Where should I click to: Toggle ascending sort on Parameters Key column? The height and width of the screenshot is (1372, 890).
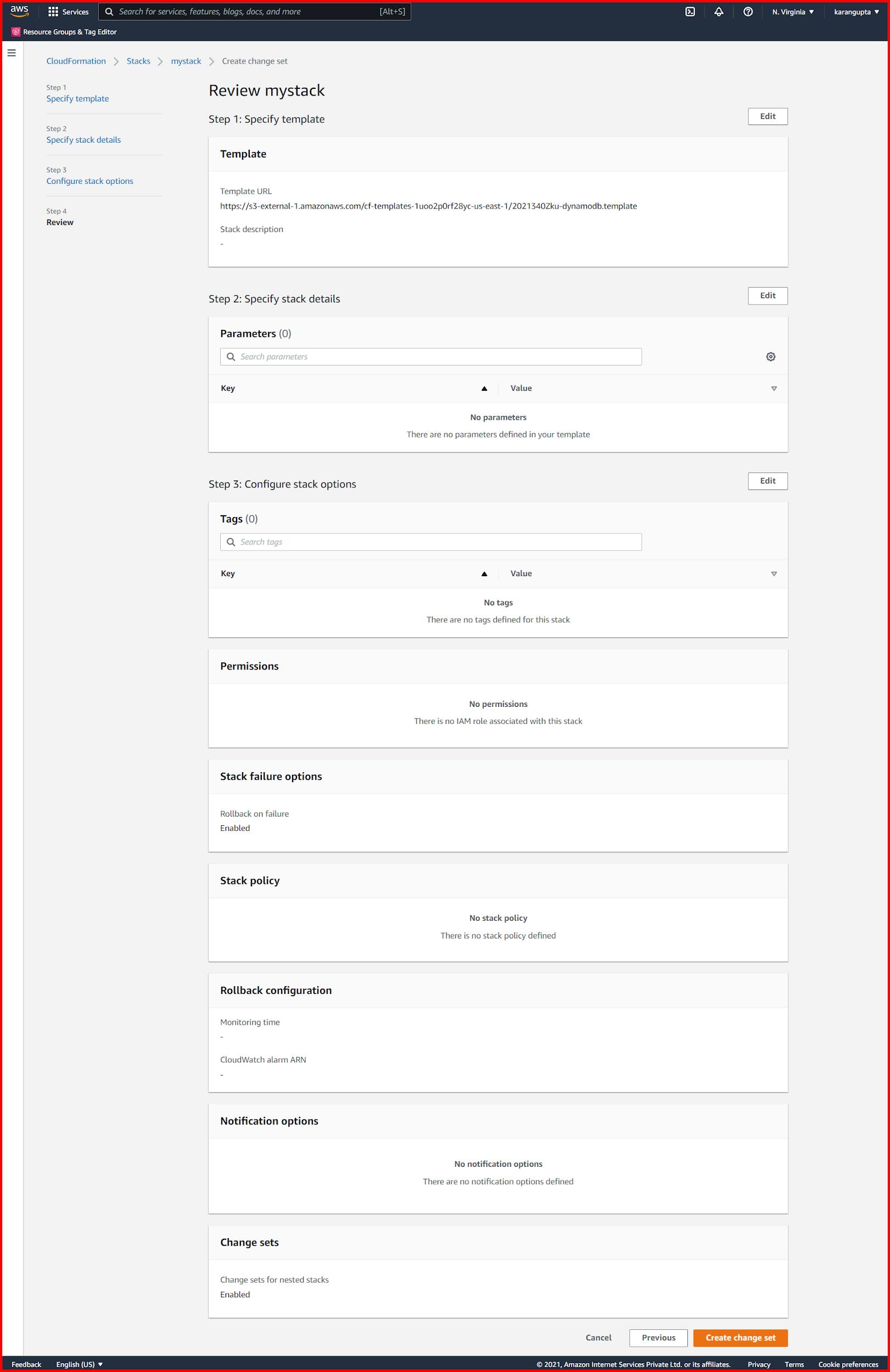pyautogui.click(x=484, y=388)
